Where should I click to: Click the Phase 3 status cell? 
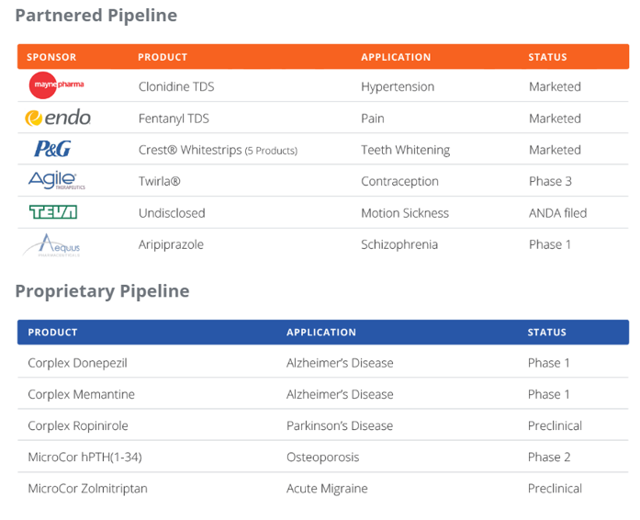pos(550,181)
